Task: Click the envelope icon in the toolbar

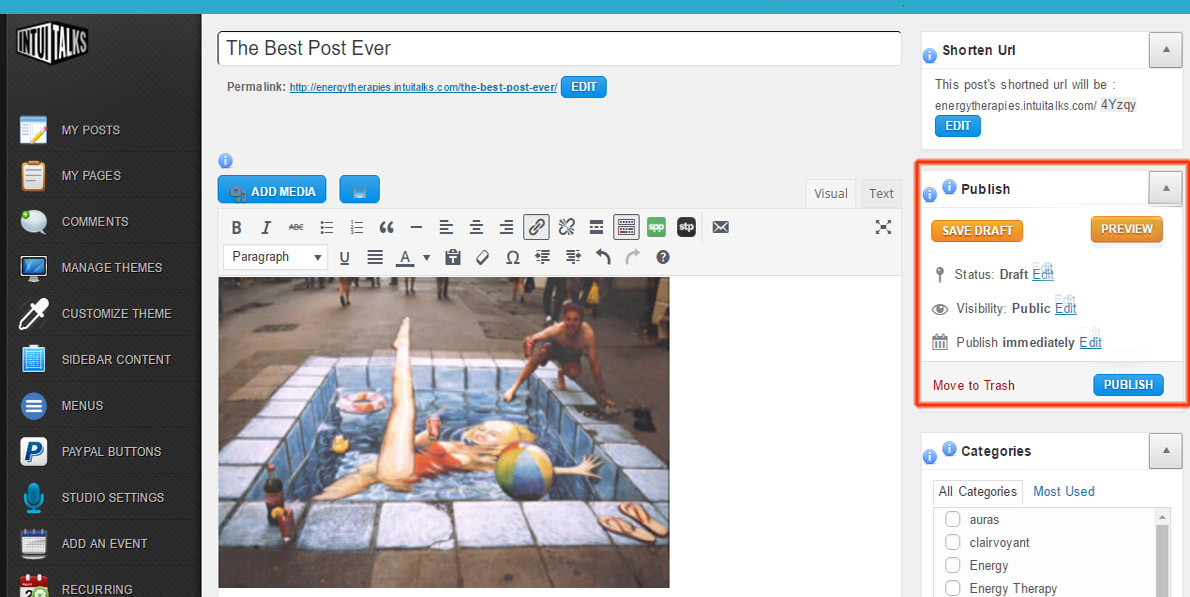Action: (x=720, y=227)
